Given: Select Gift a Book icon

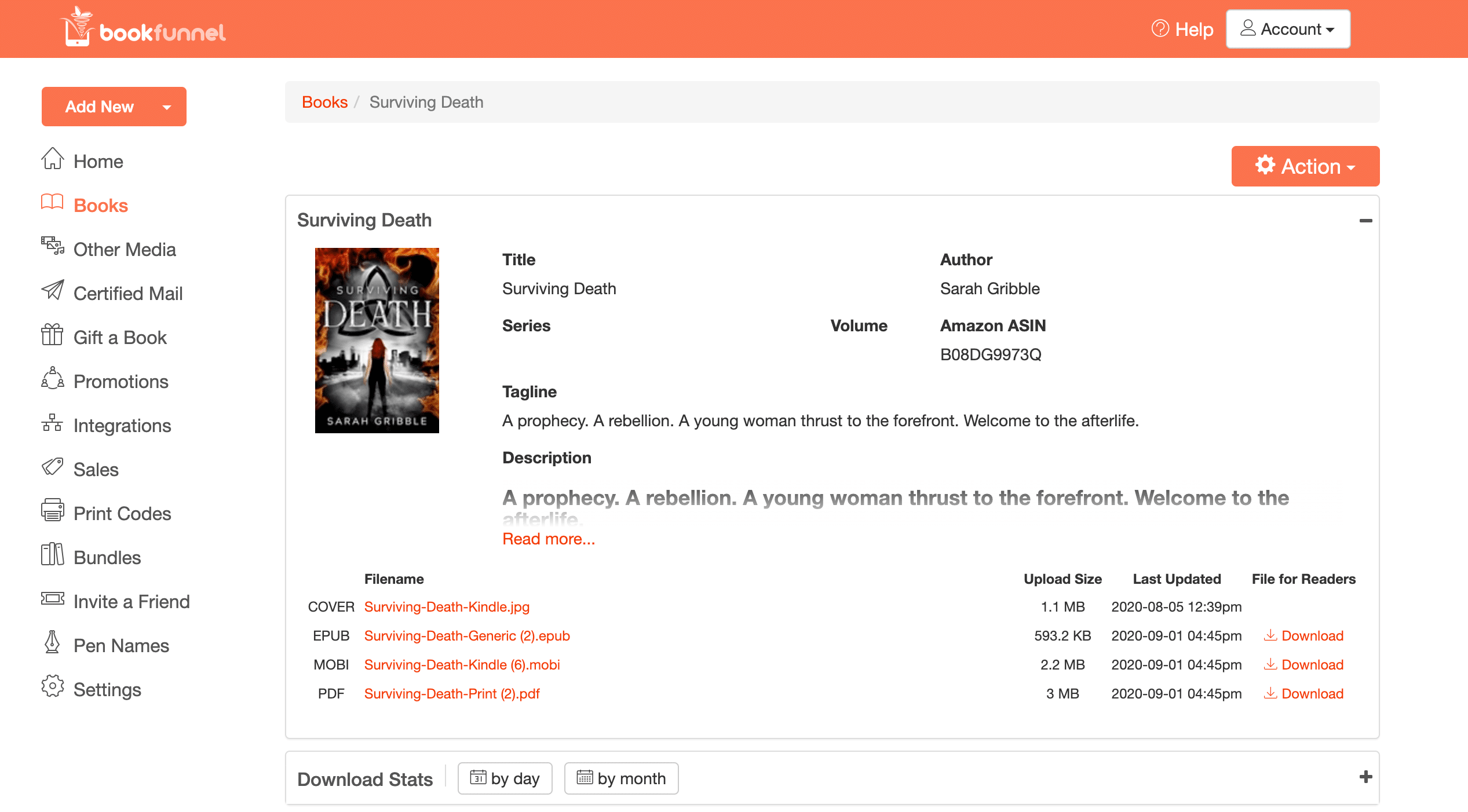Looking at the screenshot, I should click(x=52, y=336).
